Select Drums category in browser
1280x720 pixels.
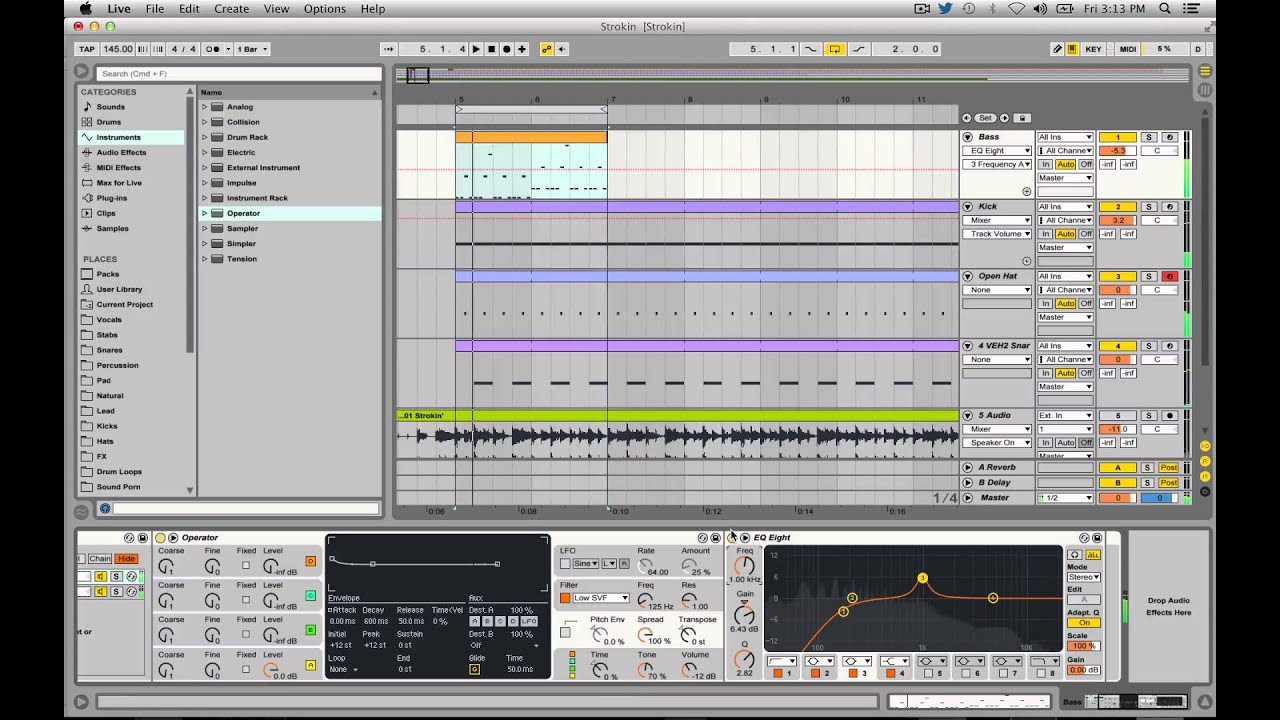109,122
